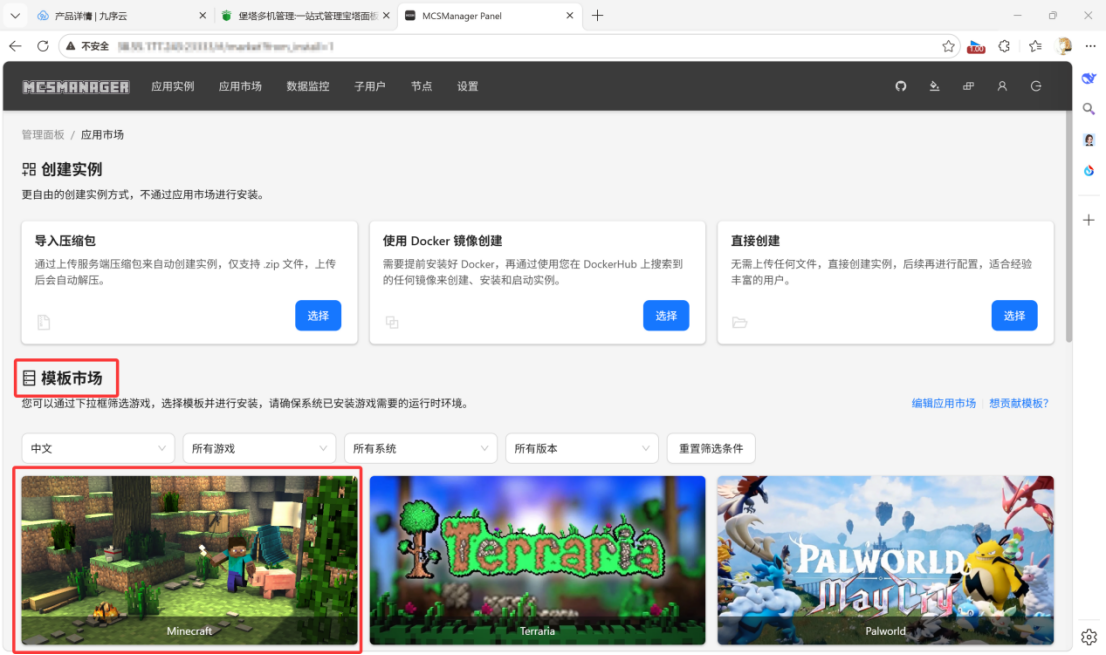Click 选择 on the 直接创建 card
The image size is (1106, 655).
[x=1014, y=315]
